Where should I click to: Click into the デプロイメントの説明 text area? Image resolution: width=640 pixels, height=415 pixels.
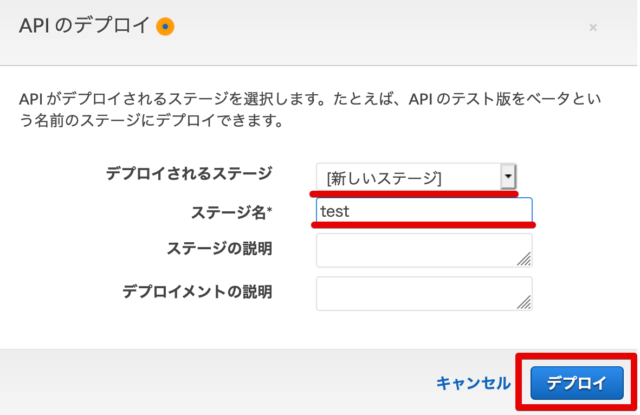pos(424,293)
